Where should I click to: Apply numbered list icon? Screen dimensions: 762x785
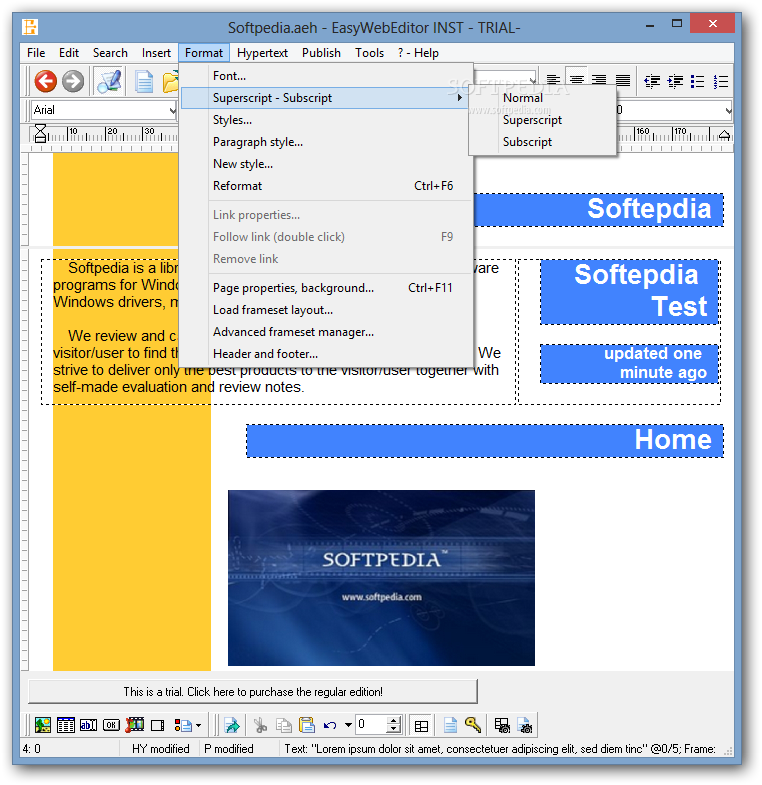[720, 81]
